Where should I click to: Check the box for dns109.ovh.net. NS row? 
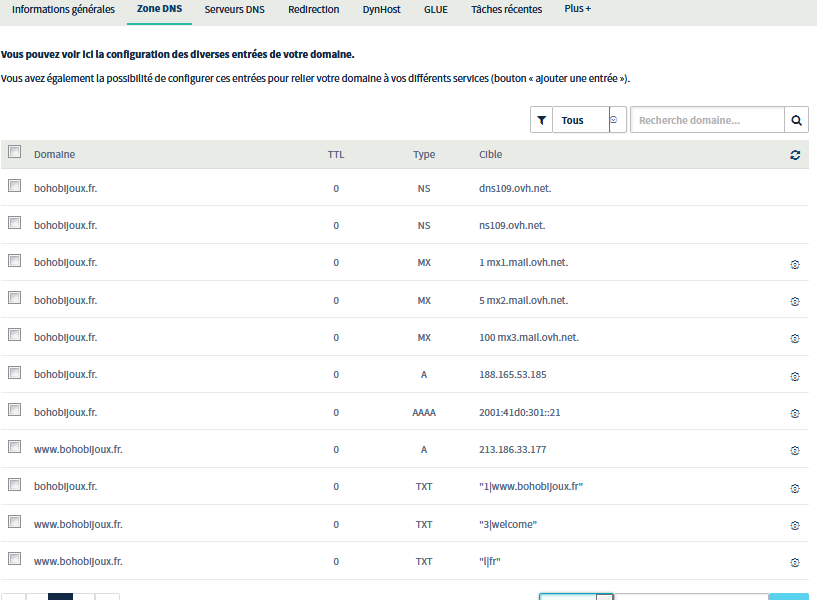point(14,186)
